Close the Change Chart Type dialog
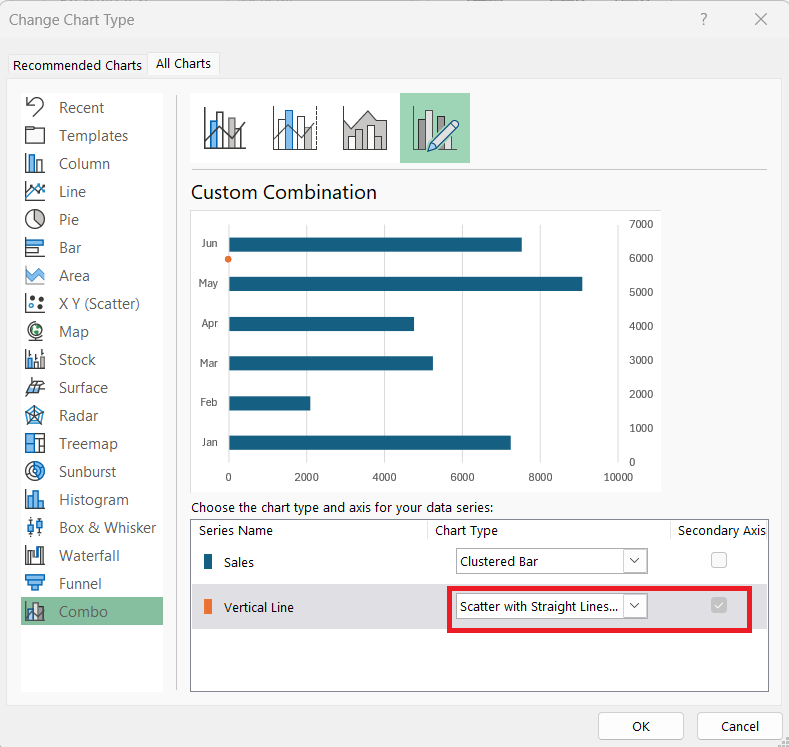Screen dimensions: 789x747 click(x=761, y=19)
